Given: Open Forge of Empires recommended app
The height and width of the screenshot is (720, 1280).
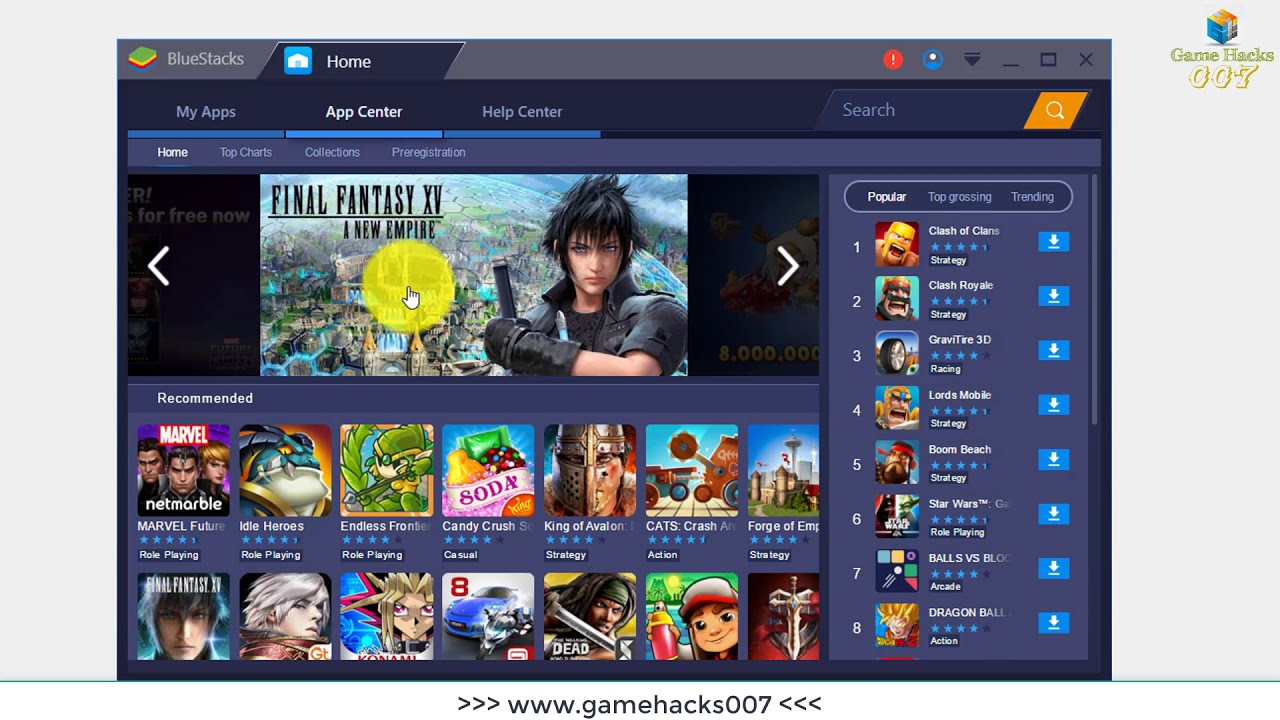Looking at the screenshot, I should (783, 470).
